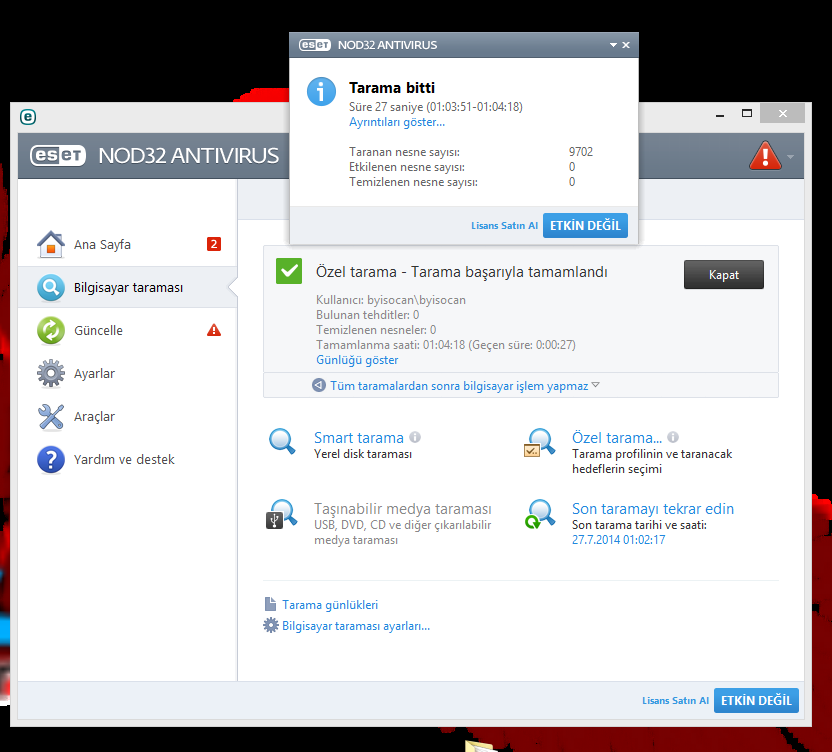Click Taranan nesne sayısı label

pos(404,152)
